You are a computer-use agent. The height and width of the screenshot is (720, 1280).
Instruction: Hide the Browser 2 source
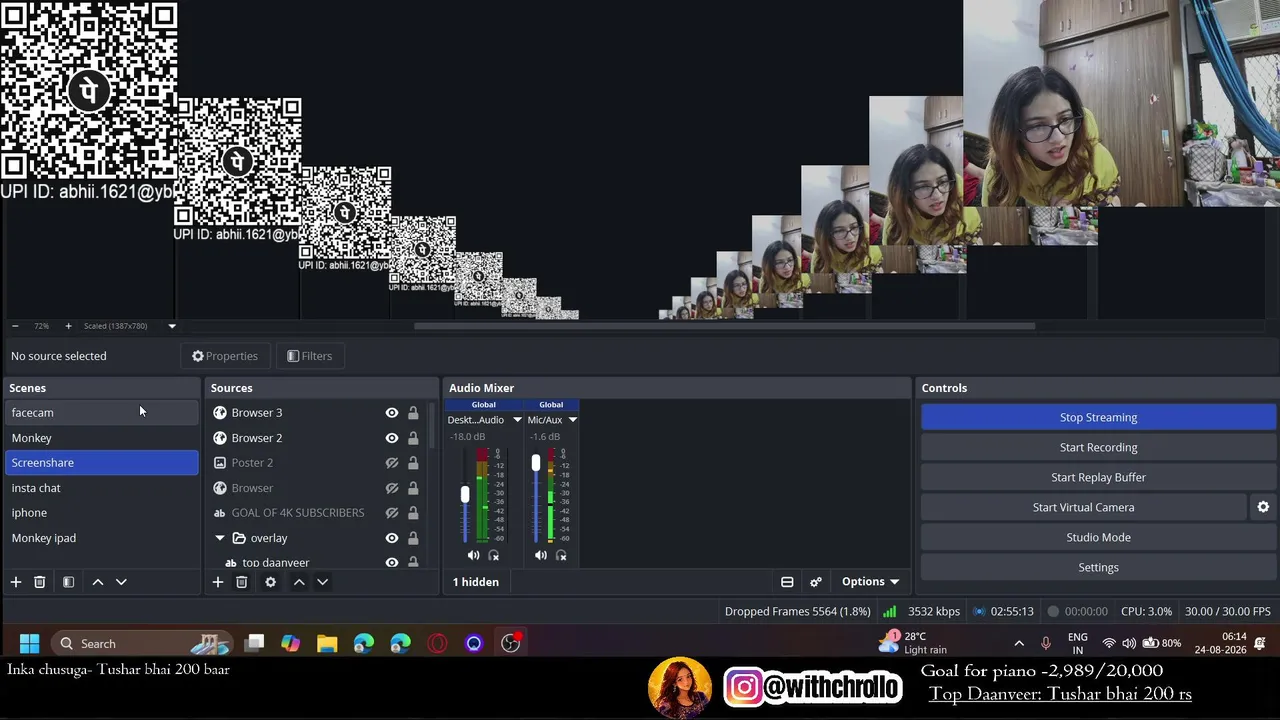point(392,438)
